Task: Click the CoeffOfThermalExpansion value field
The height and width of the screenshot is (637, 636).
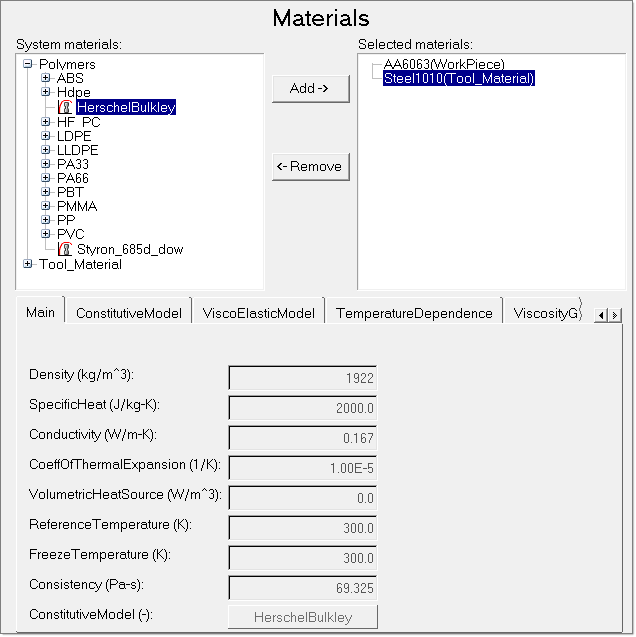Action: point(303,468)
